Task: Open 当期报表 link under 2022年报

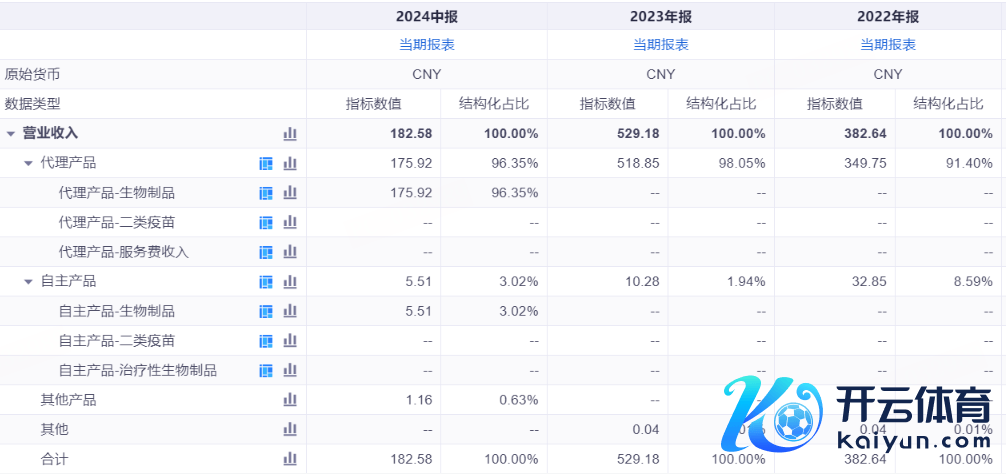Action: pos(888,45)
